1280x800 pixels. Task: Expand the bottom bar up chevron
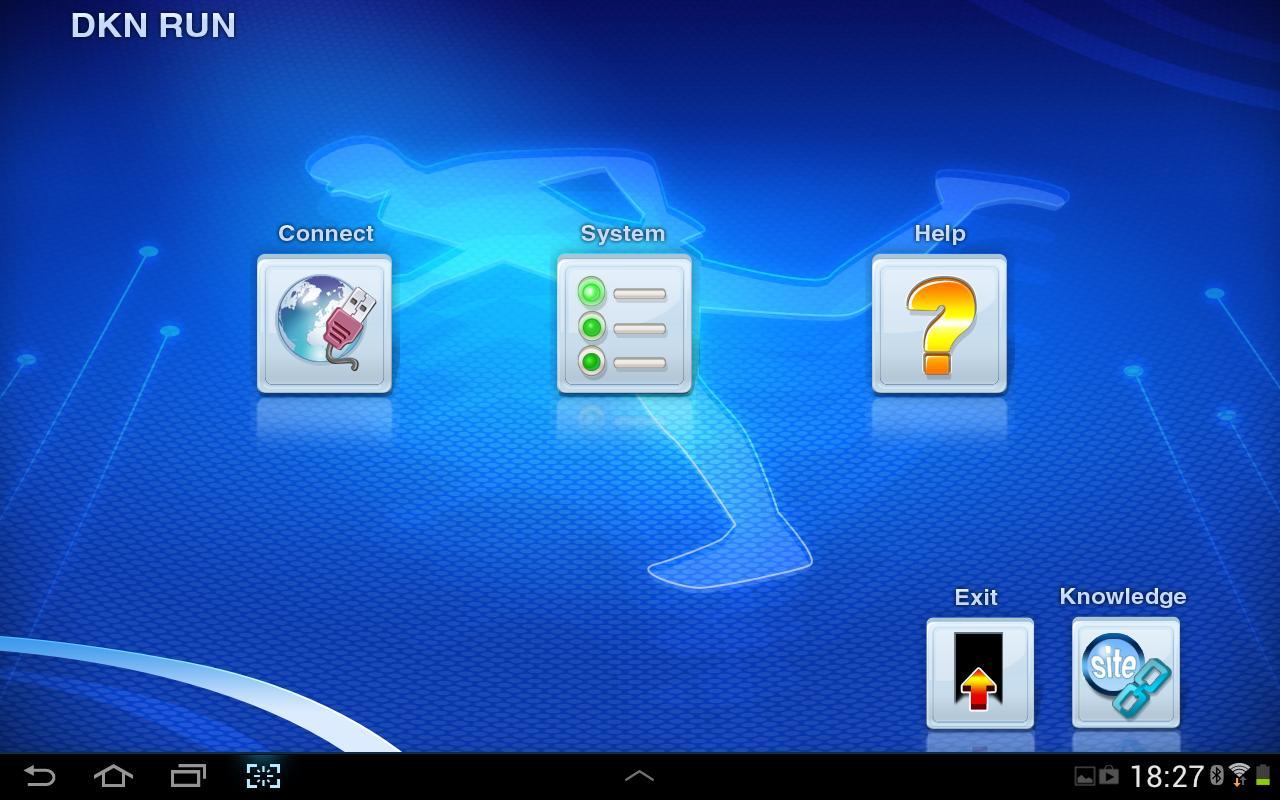point(639,776)
